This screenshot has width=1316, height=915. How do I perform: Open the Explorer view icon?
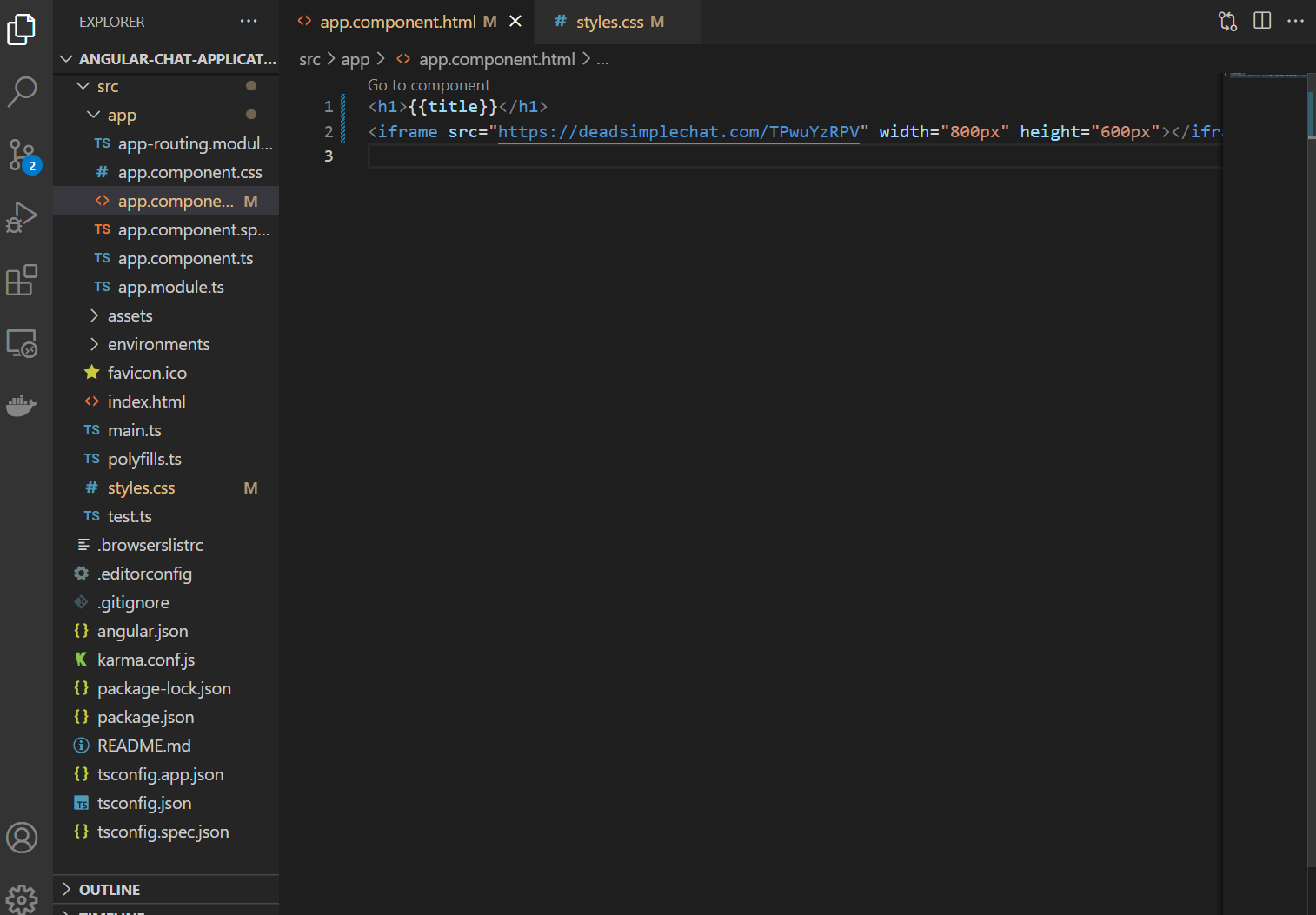(x=22, y=30)
